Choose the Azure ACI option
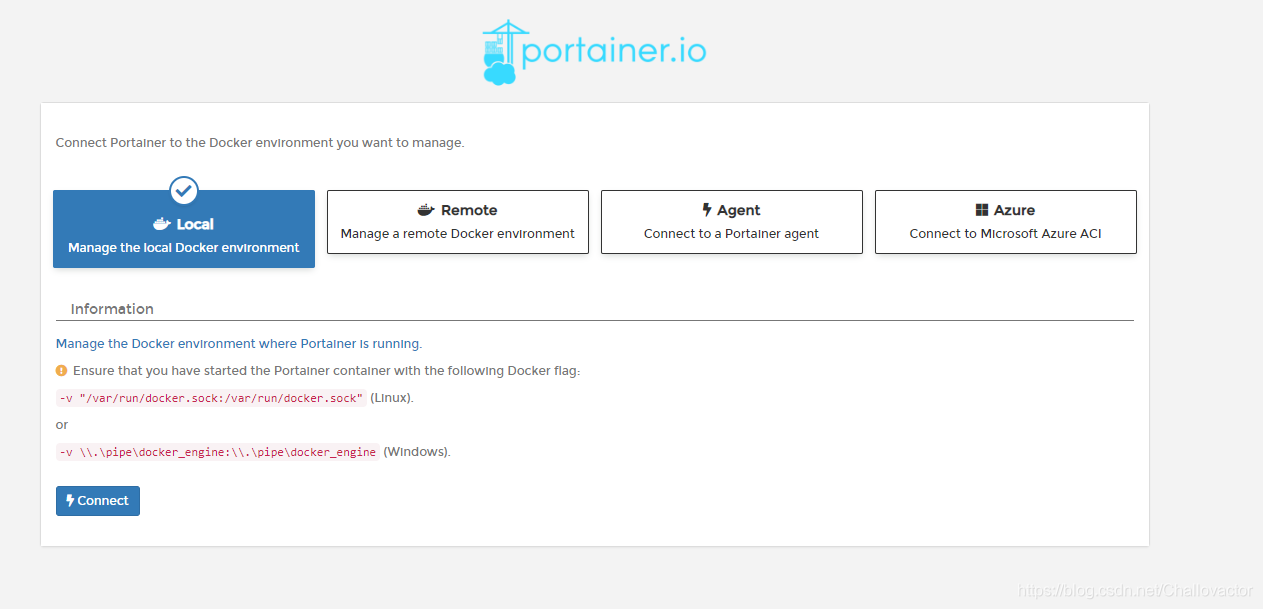This screenshot has height=609, width=1263. [1006, 222]
